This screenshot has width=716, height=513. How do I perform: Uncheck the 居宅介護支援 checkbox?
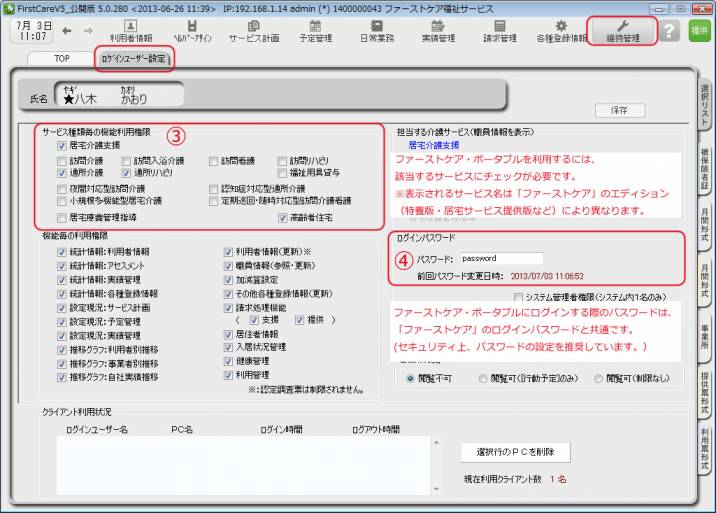pyautogui.click(x=63, y=146)
